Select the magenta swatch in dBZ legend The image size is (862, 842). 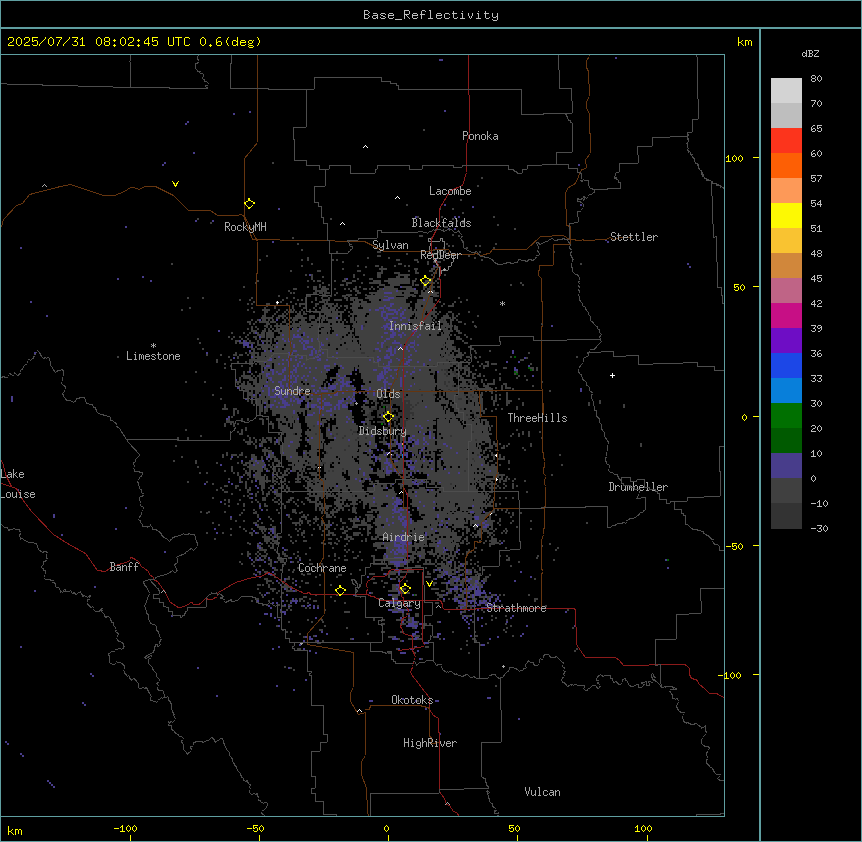click(x=786, y=315)
